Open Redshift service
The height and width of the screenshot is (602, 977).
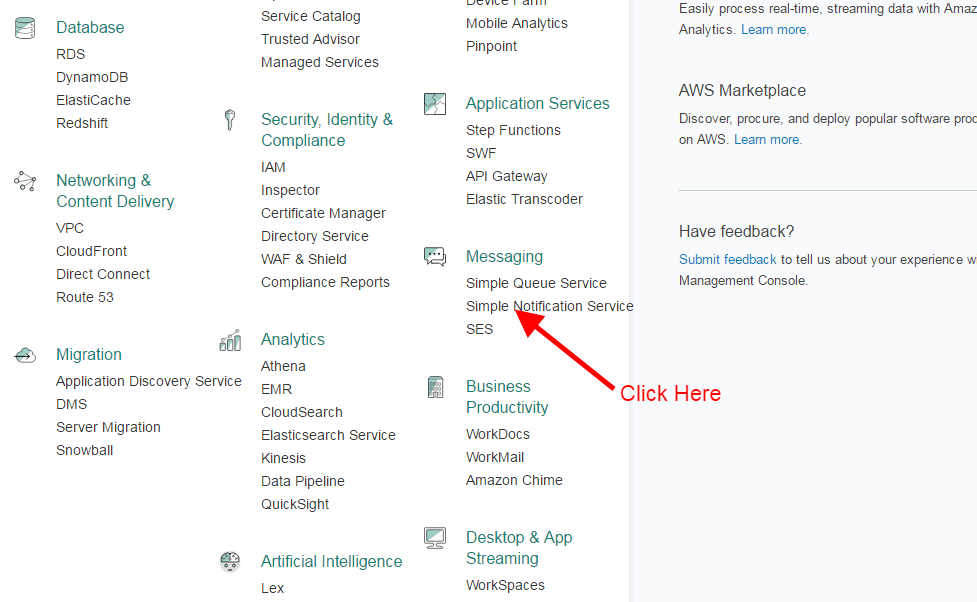tap(82, 123)
